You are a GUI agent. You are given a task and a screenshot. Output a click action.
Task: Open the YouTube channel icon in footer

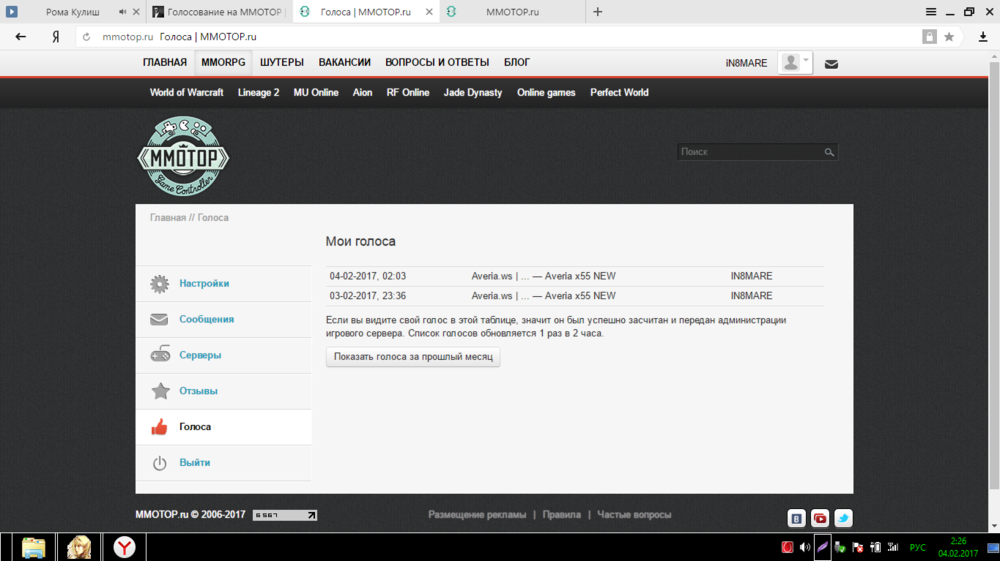pyautogui.click(x=820, y=518)
